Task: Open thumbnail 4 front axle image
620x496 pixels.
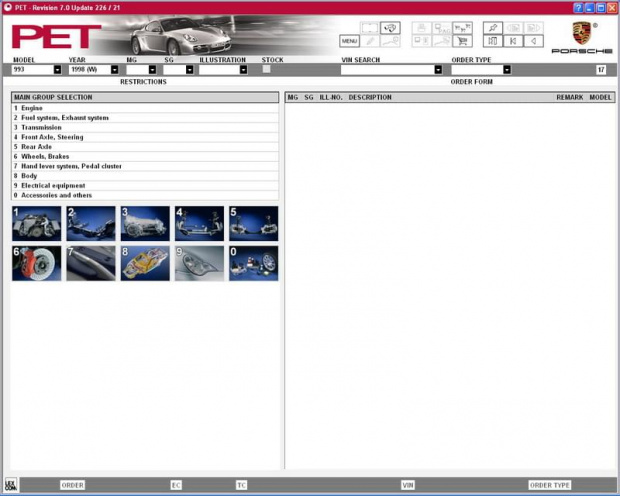Action: click(199, 223)
